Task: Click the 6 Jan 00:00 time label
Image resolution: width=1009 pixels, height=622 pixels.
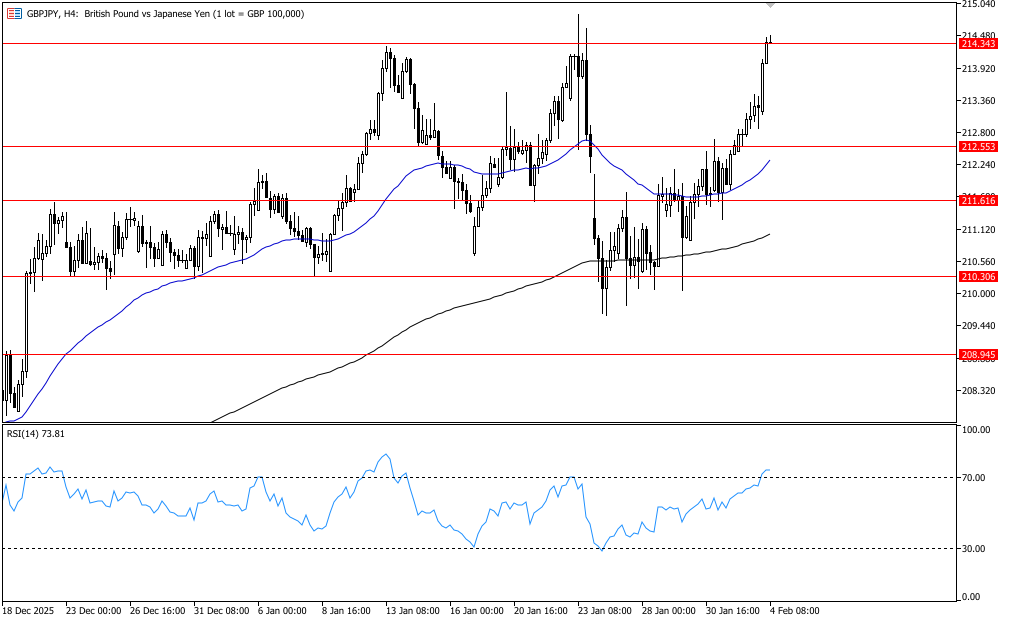Action: (x=282, y=610)
